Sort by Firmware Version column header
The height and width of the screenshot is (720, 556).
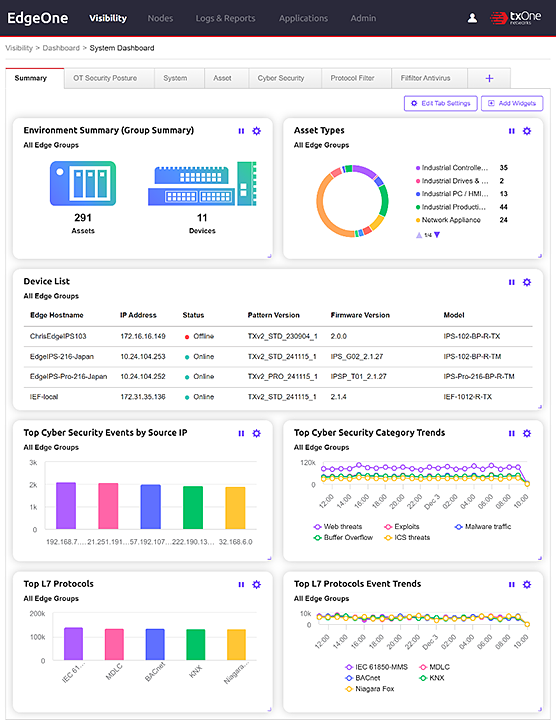pyautogui.click(x=360, y=315)
